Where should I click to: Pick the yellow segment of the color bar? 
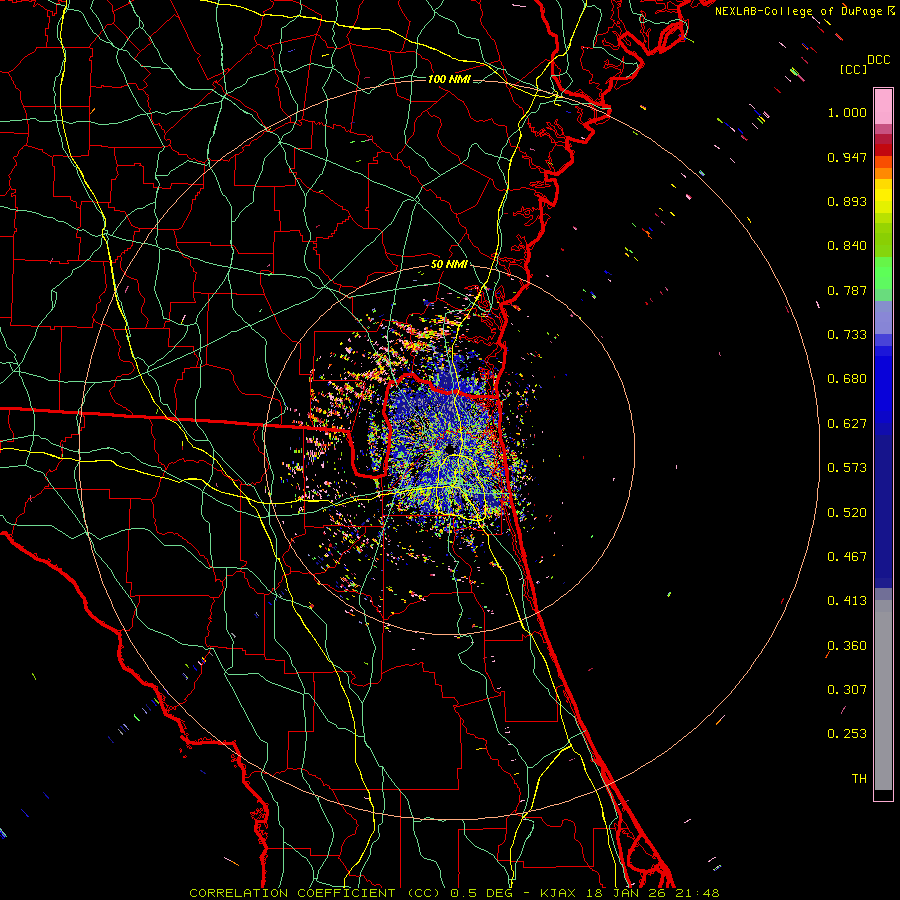[x=883, y=196]
